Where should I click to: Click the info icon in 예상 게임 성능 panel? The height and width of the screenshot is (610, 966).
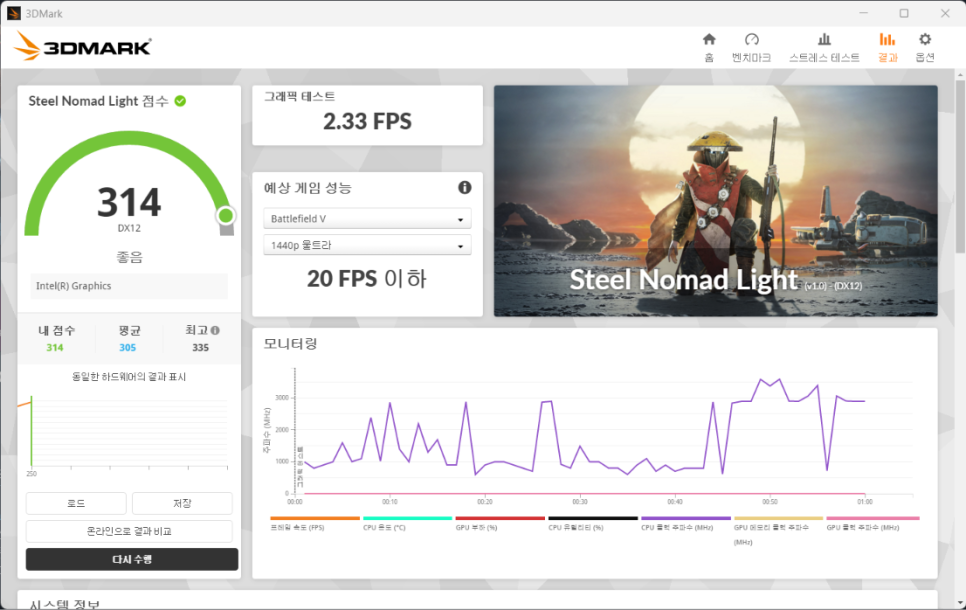point(465,188)
